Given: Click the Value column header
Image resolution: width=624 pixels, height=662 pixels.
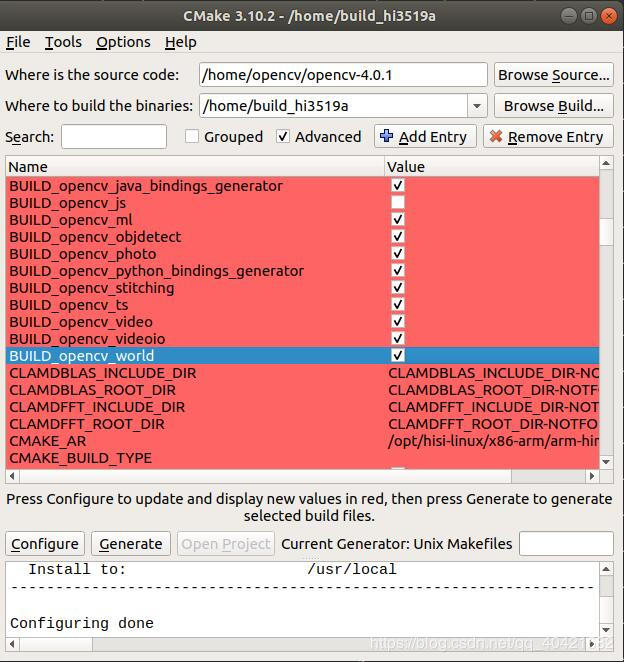Looking at the screenshot, I should click(x=492, y=167).
